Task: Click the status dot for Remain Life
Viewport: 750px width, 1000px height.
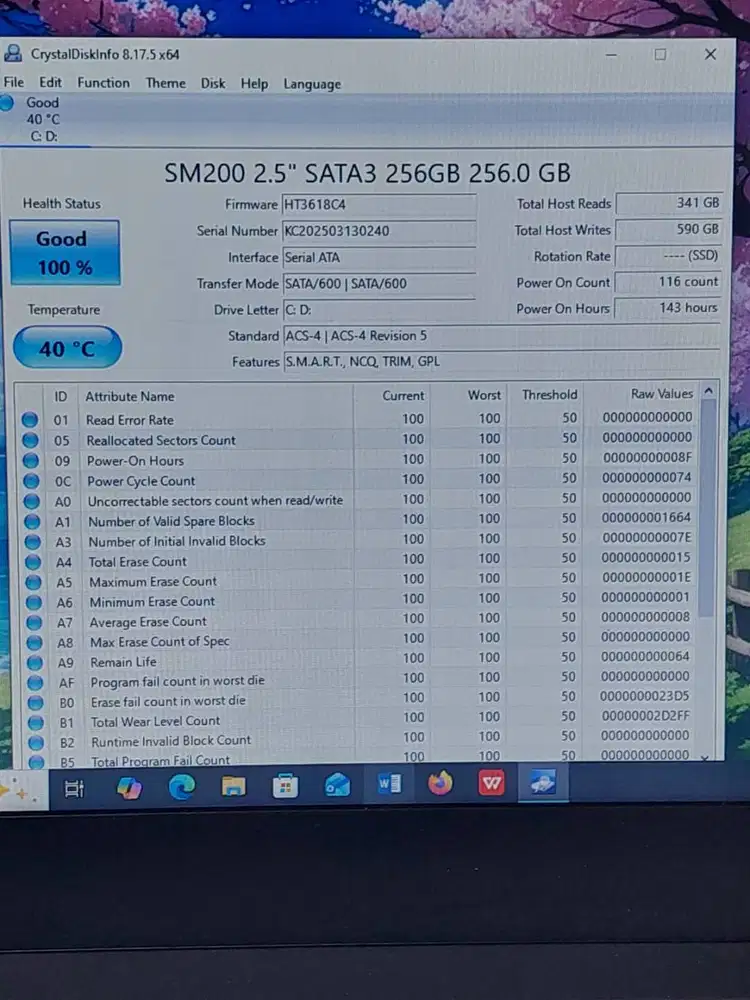Action: pos(34,663)
